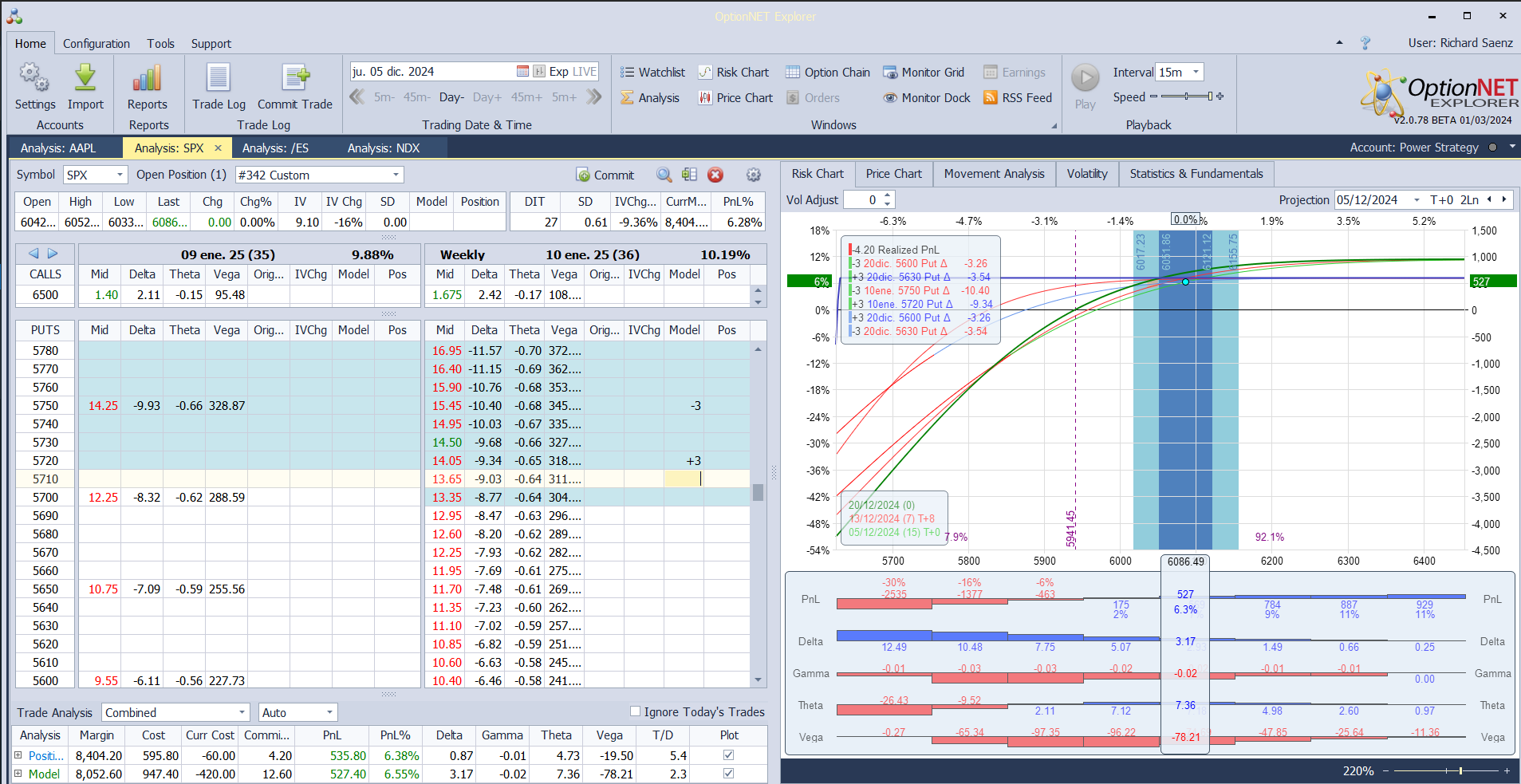Open the Risk Chart window from the ribbon
1521x784 pixels.
click(734, 73)
